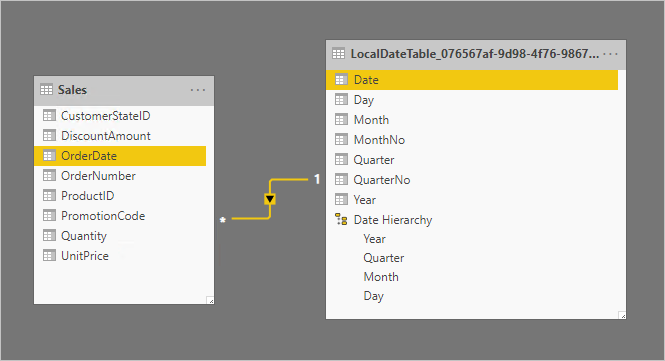Select Quarter level under Date Hierarchy
The image size is (665, 361).
383,258
